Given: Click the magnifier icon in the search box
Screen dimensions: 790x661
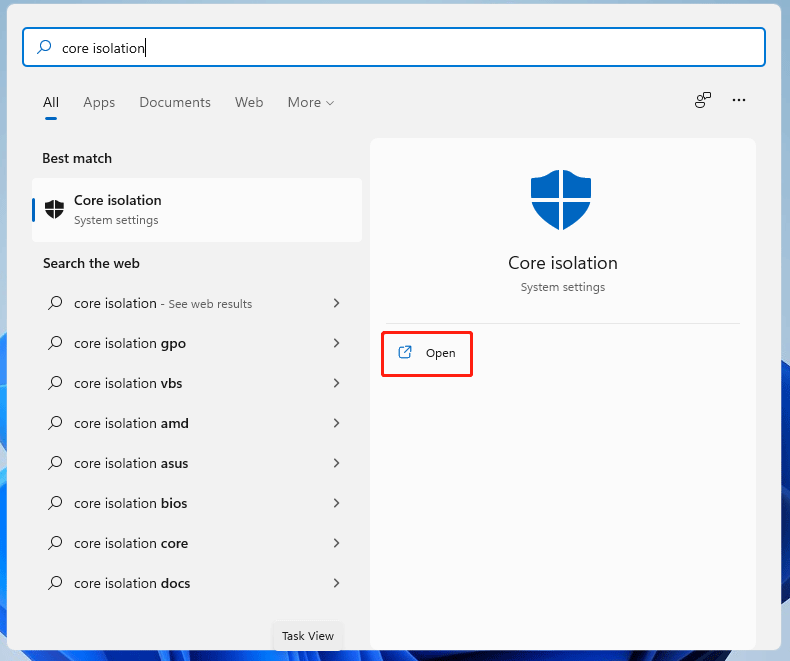Looking at the screenshot, I should click(x=44, y=47).
